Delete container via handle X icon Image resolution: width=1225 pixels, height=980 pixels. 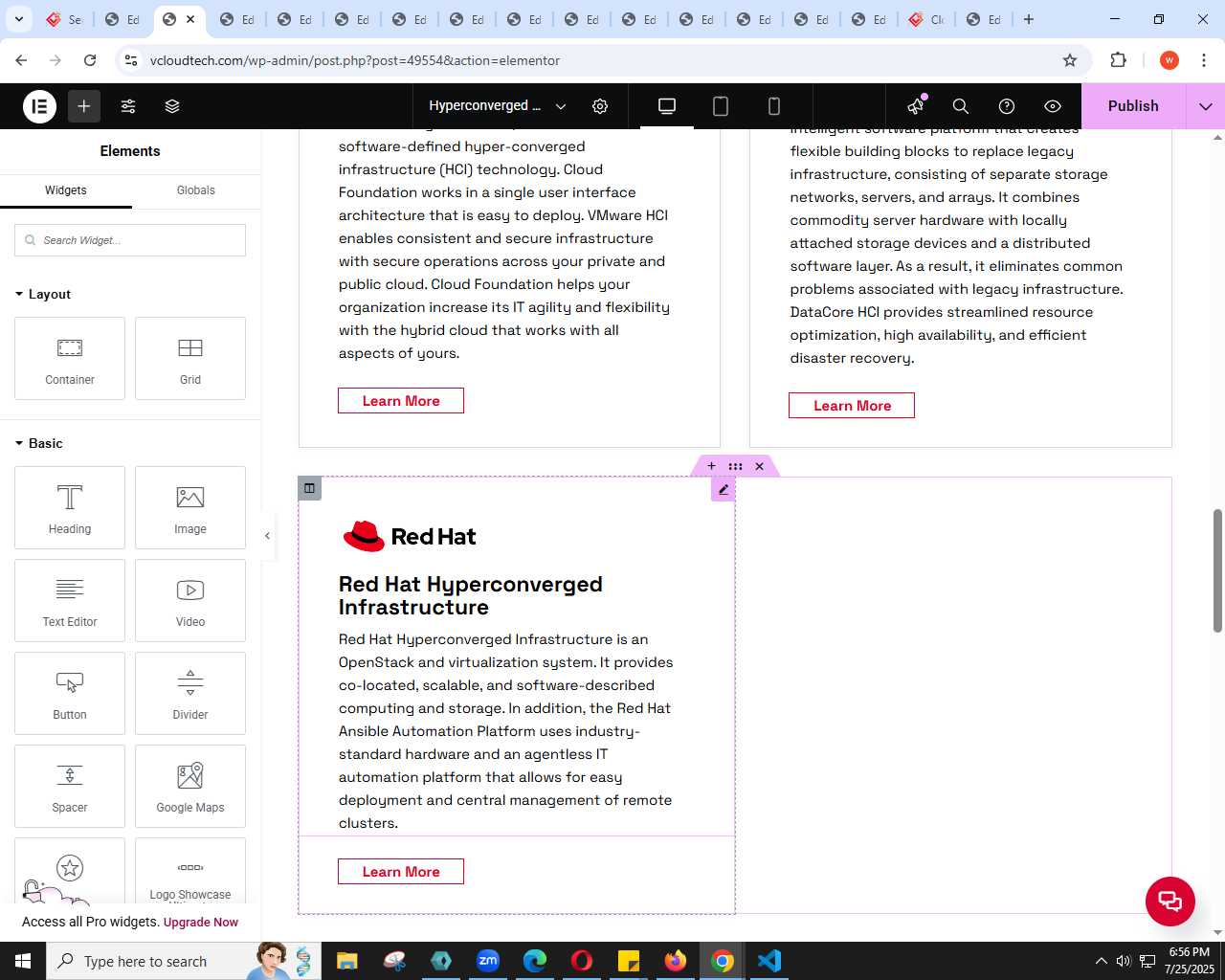[760, 466]
